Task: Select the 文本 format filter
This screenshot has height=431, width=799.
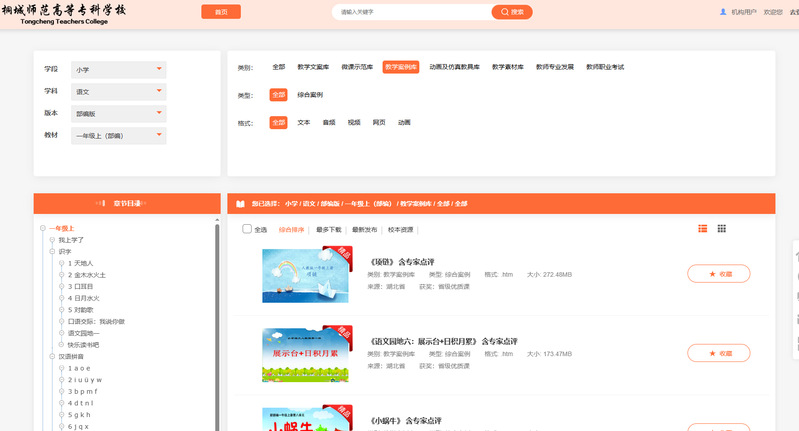Action: 303,122
